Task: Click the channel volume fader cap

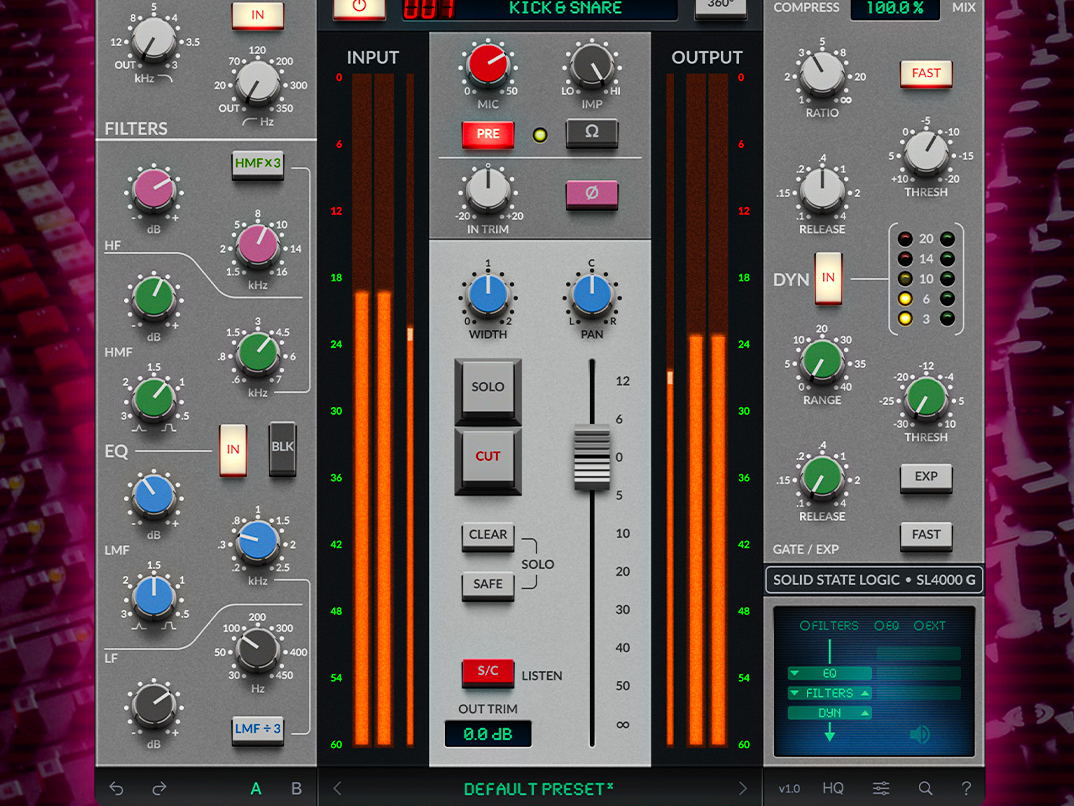Action: (x=592, y=457)
